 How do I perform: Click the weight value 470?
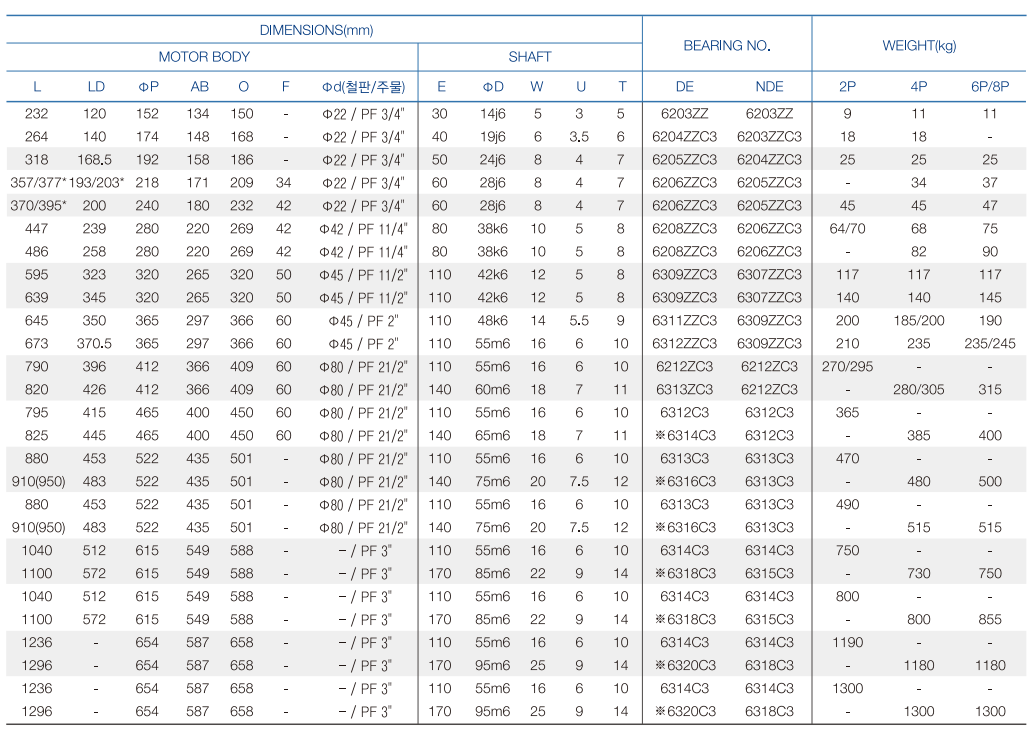click(847, 459)
